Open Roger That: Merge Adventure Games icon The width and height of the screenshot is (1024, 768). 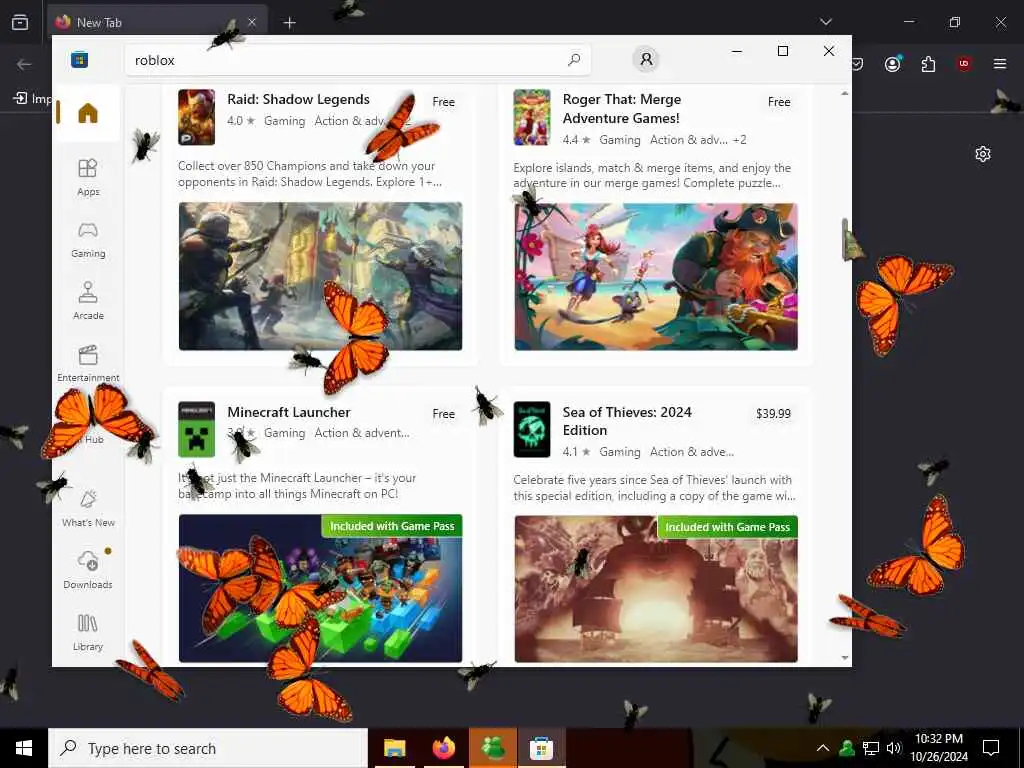pyautogui.click(x=532, y=117)
